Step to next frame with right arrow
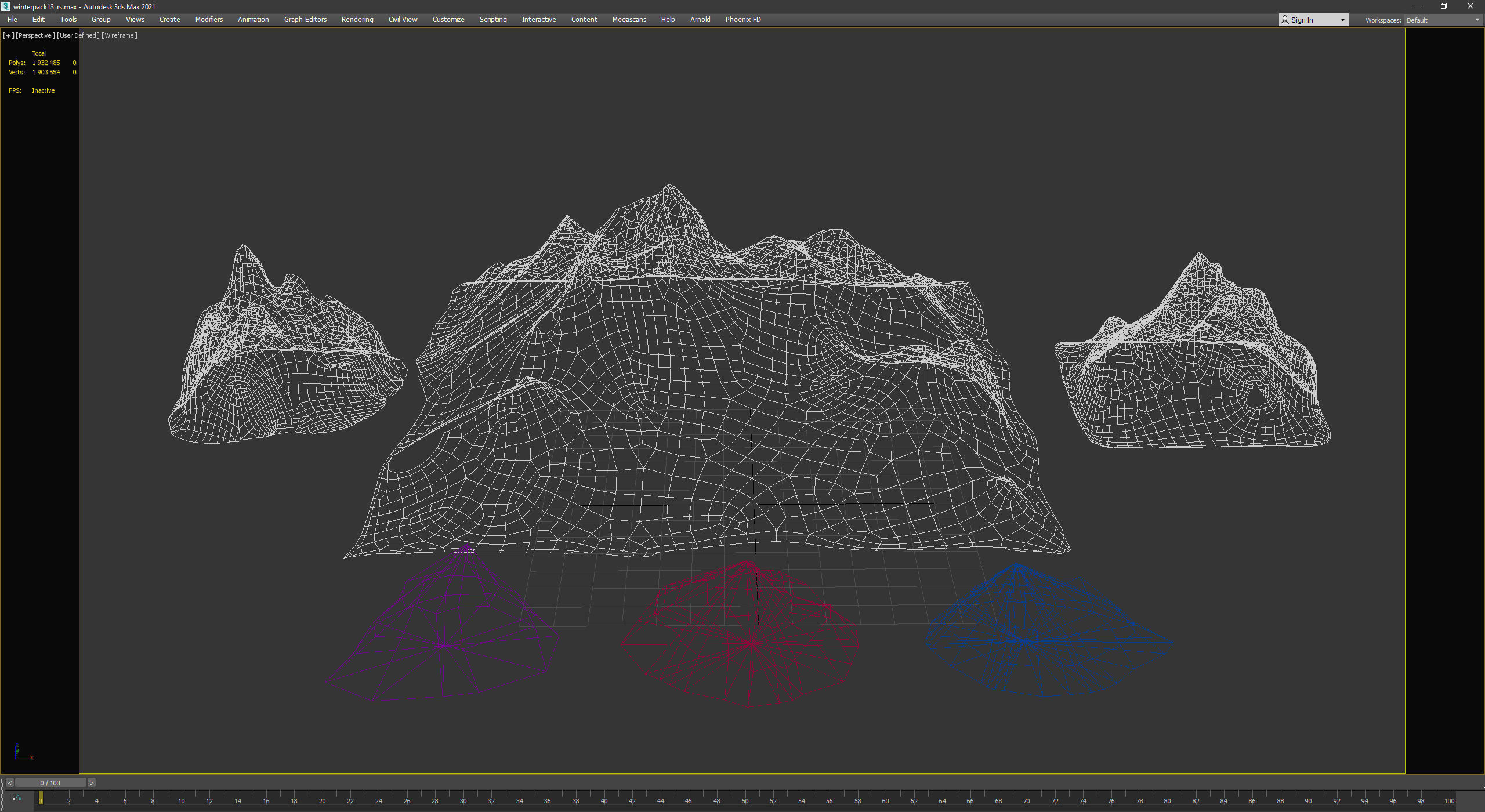 click(91, 783)
